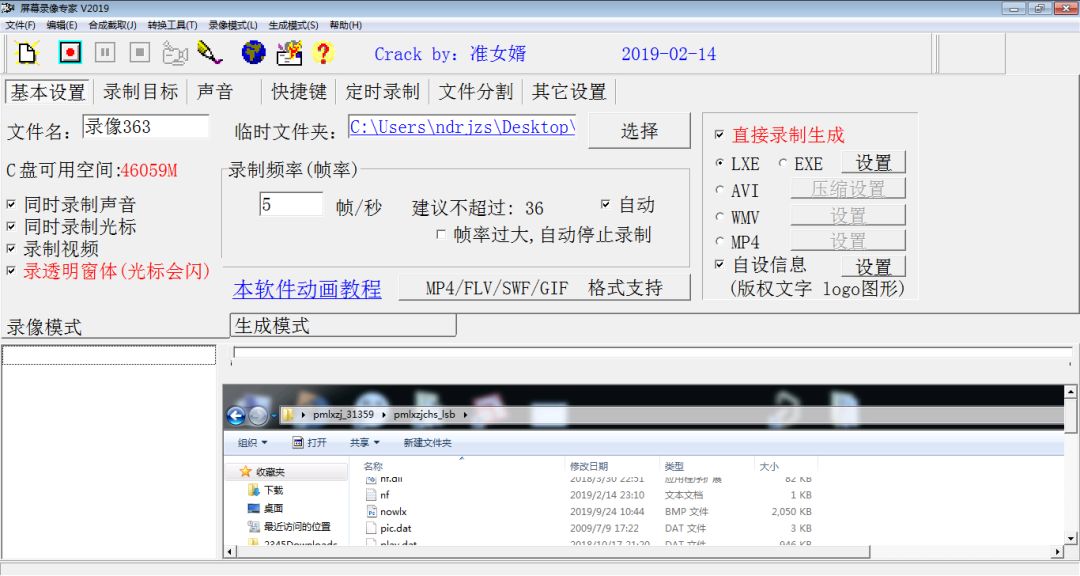Select the highlighter pen toolbar icon

209,52
